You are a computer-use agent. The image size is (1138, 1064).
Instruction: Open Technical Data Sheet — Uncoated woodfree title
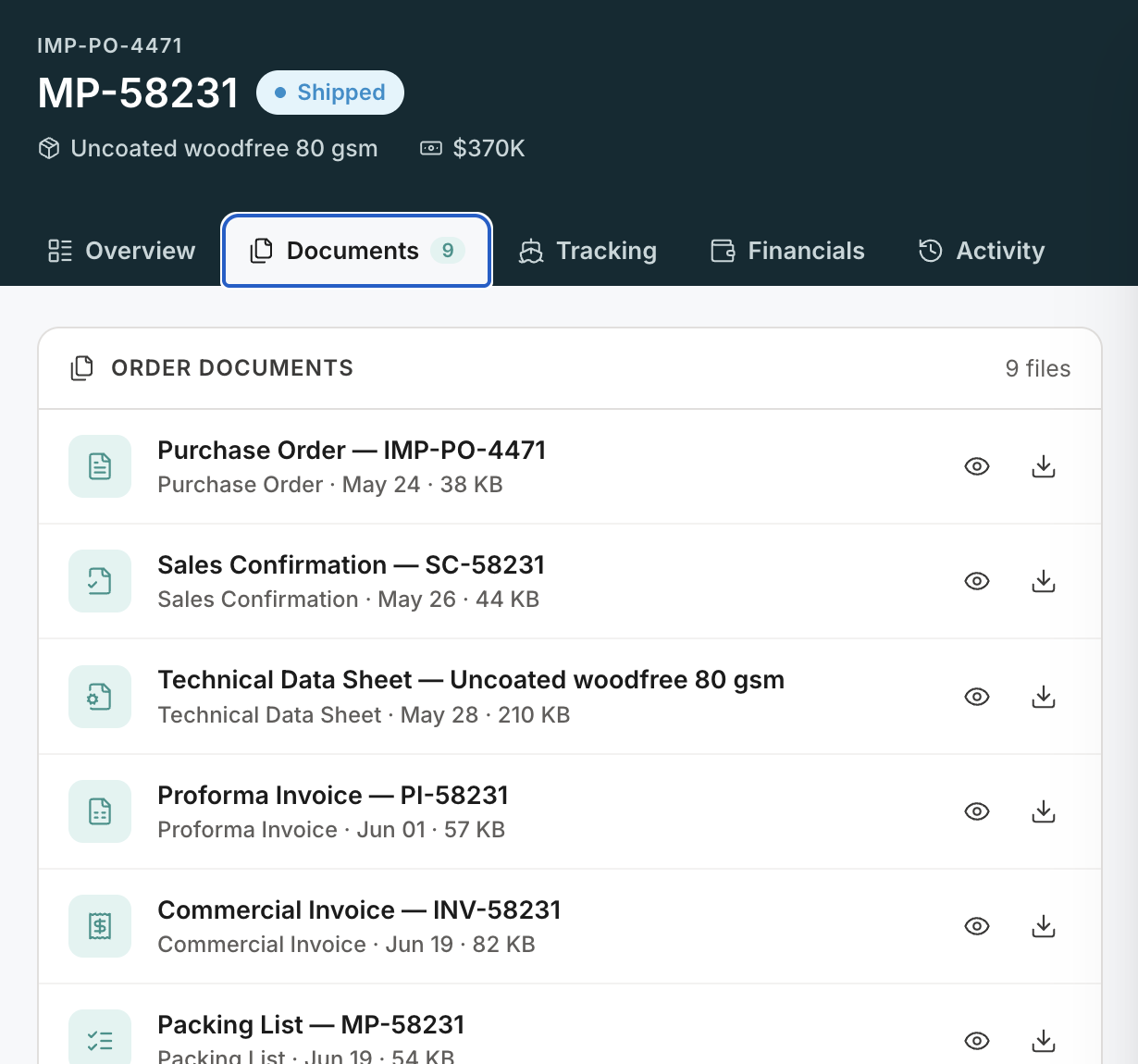click(x=471, y=680)
